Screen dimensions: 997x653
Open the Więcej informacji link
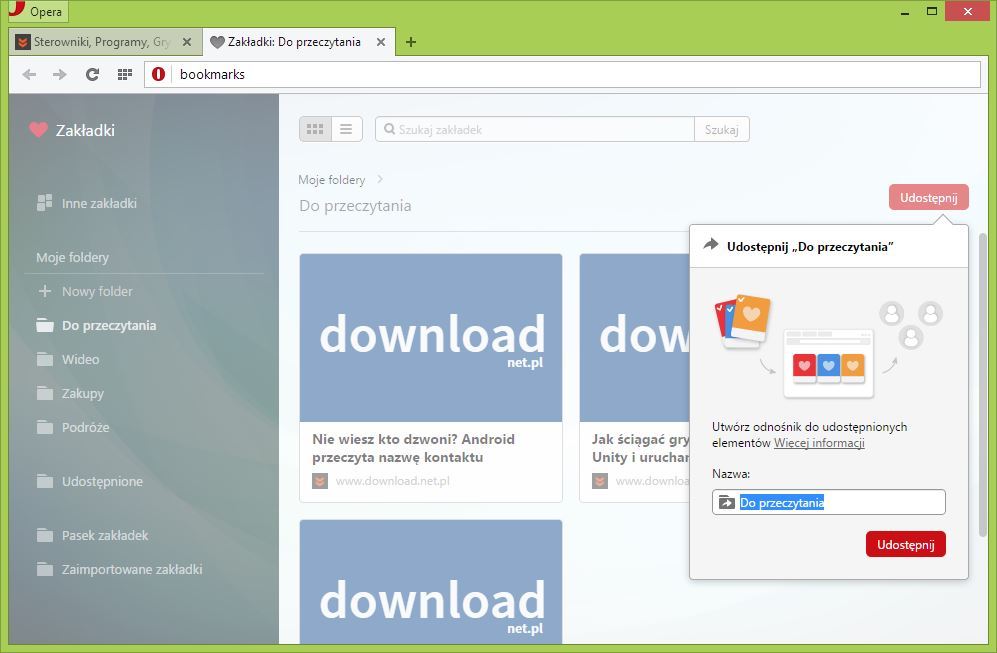[x=819, y=443]
